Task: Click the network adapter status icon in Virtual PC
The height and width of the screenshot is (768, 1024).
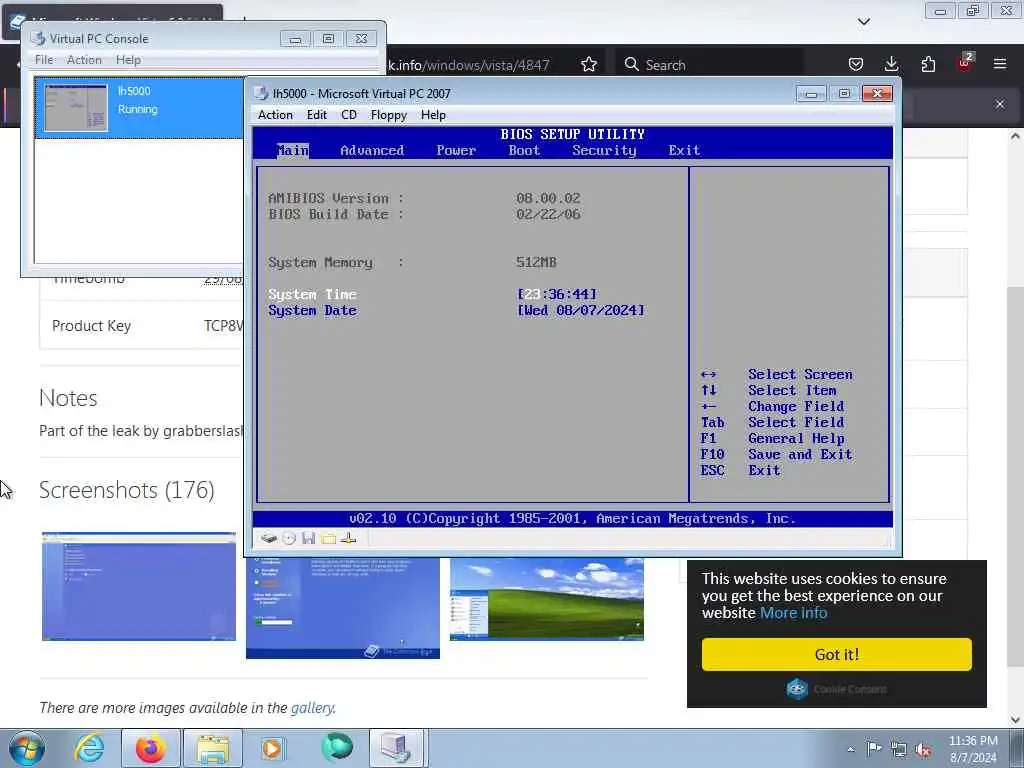Action: (348, 538)
